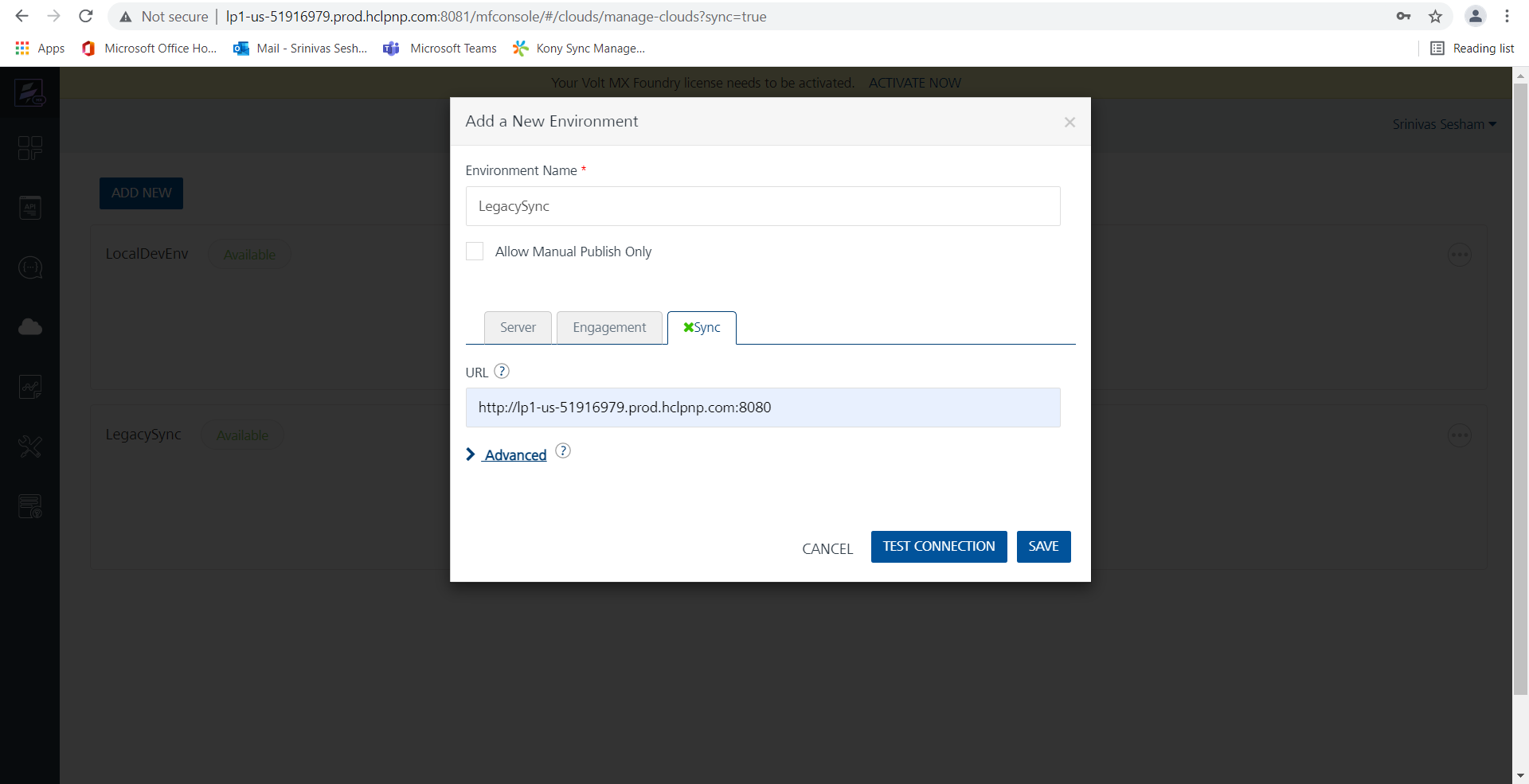Select the Sync tab
The image size is (1529, 784).
[x=702, y=327]
